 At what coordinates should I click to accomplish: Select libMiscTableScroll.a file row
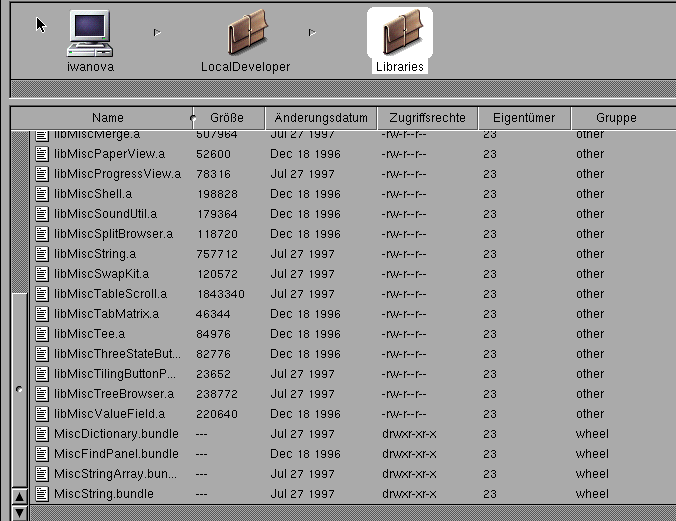point(110,294)
